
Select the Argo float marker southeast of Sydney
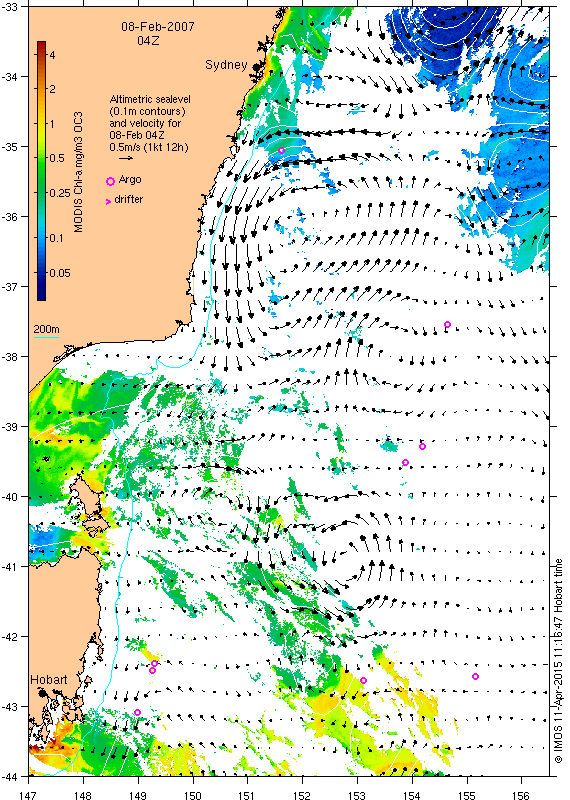pos(281,150)
